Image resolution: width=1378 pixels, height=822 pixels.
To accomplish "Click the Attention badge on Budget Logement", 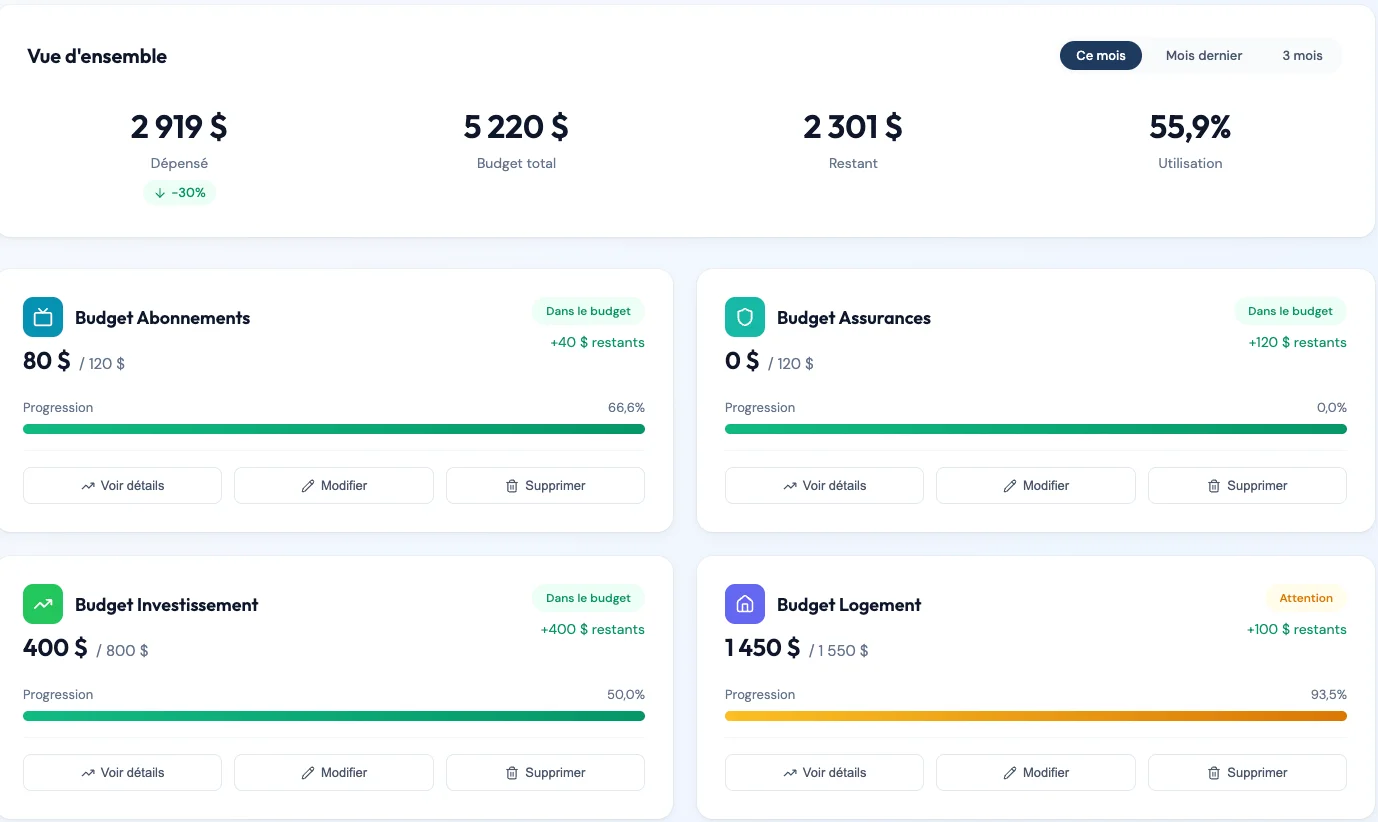I will [1306, 597].
